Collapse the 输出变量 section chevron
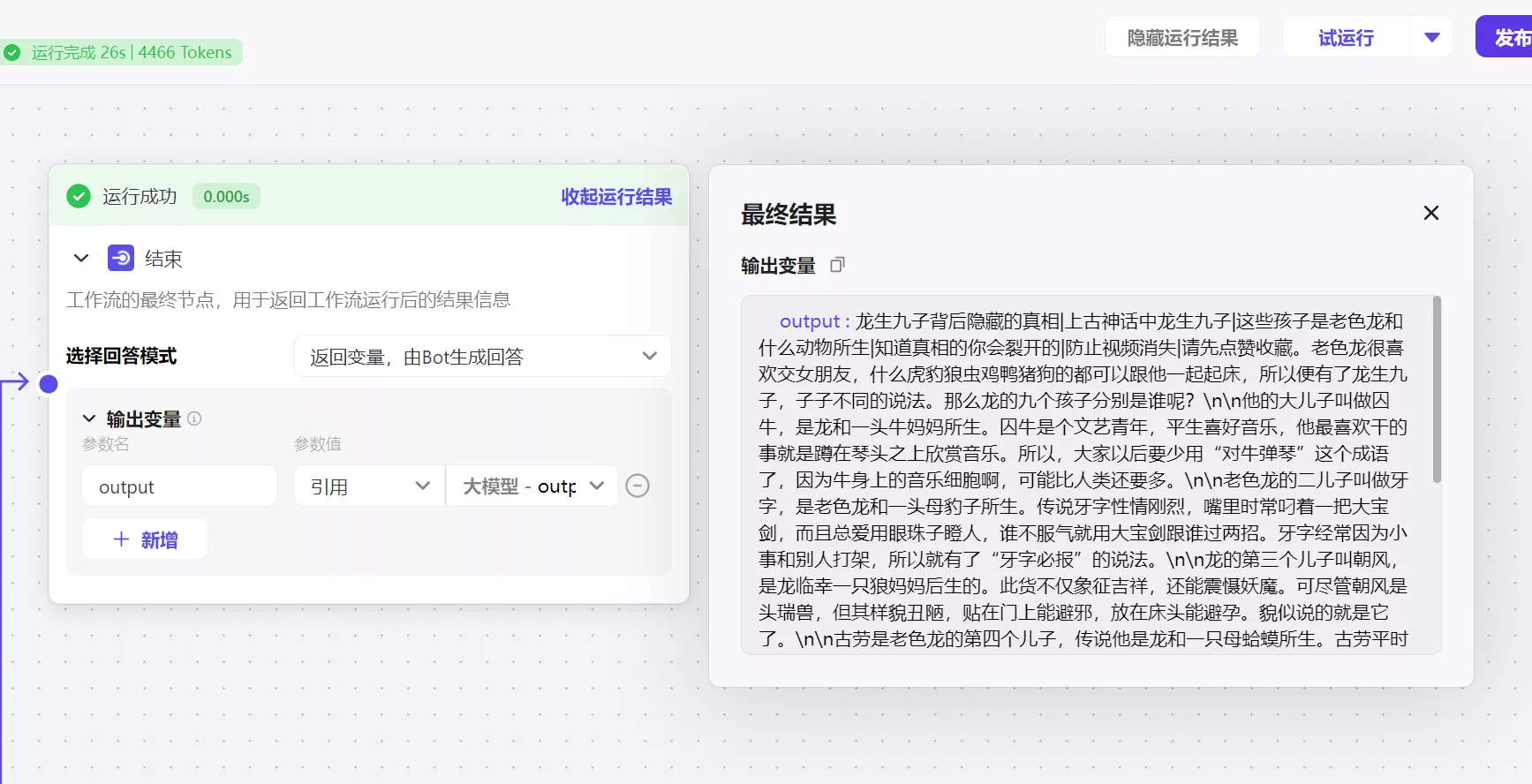The height and width of the screenshot is (784, 1532). pos(89,418)
